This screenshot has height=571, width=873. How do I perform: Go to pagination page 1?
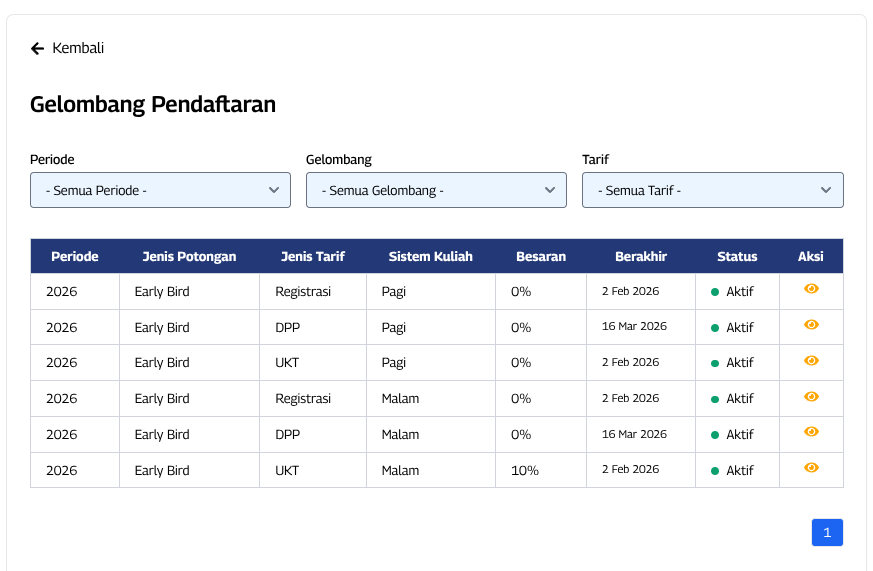(x=827, y=533)
